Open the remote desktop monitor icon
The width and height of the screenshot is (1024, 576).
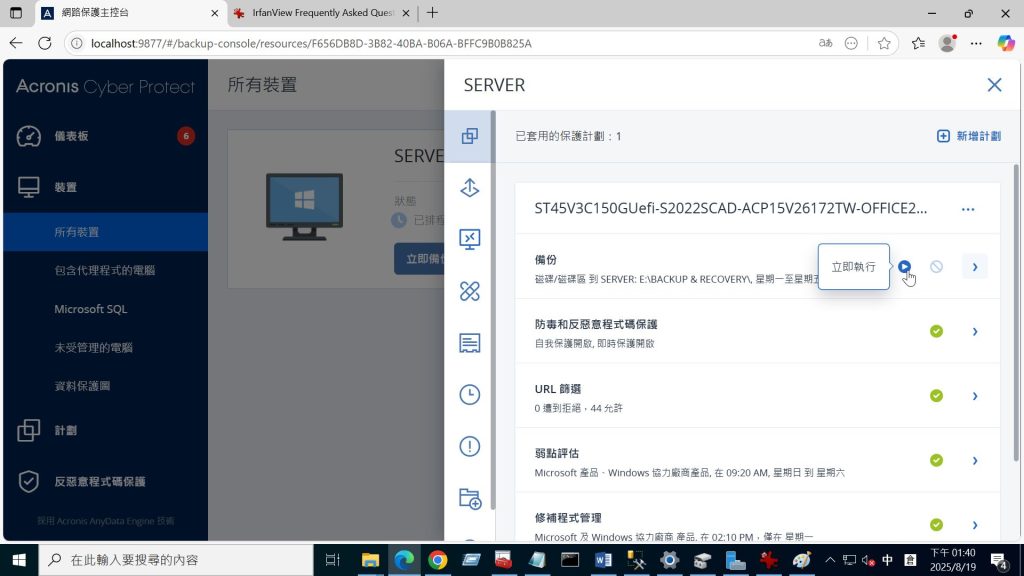(x=470, y=239)
